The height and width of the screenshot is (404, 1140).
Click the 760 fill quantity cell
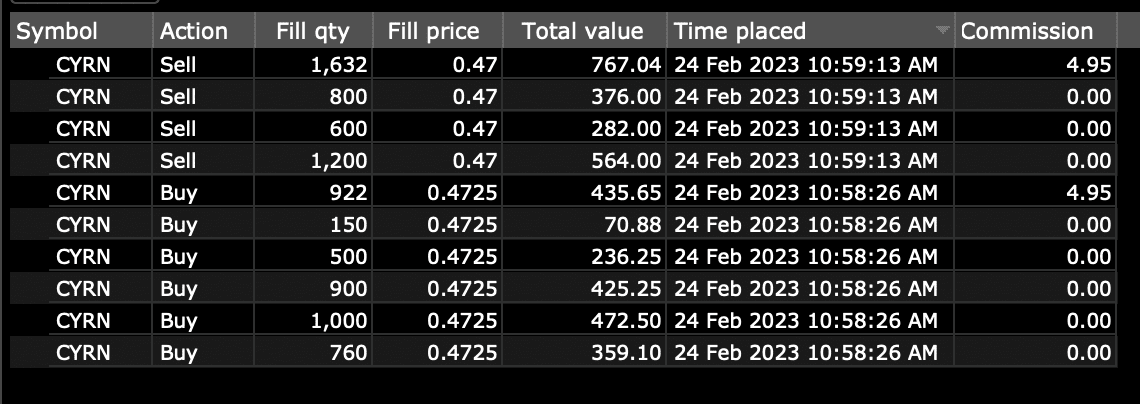(348, 353)
